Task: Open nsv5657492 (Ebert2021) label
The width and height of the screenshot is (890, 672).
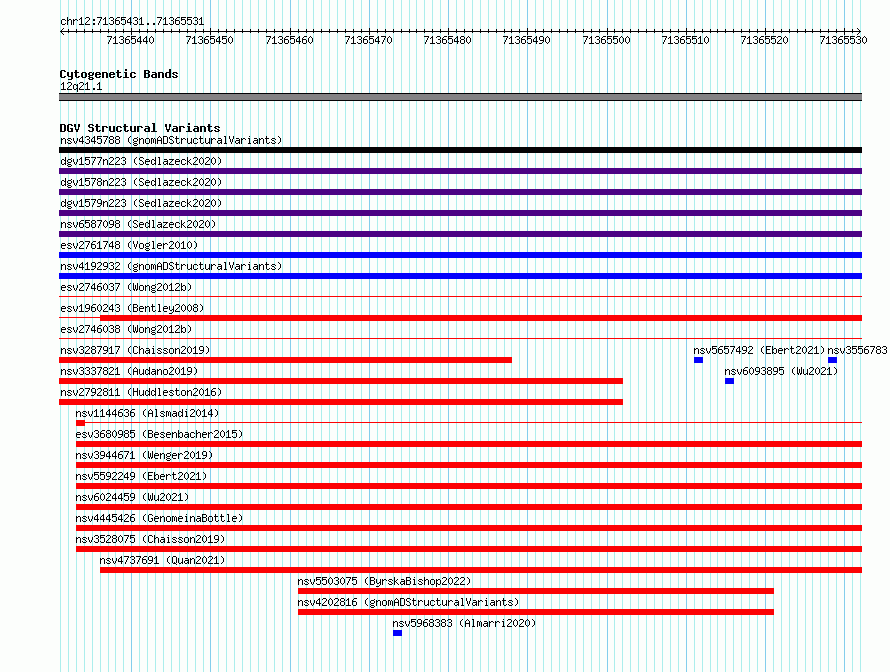Action: click(759, 350)
